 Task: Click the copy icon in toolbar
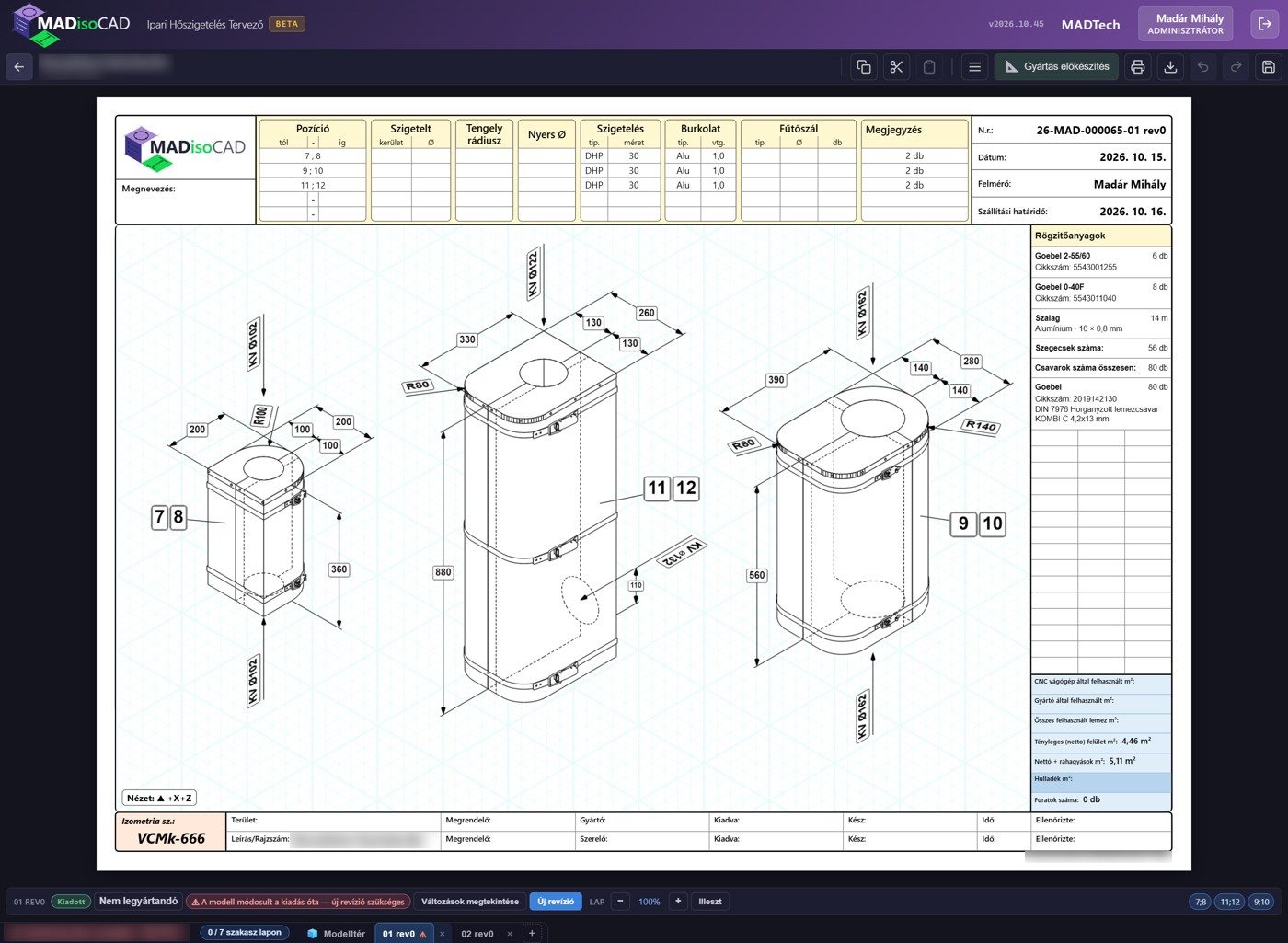click(863, 66)
